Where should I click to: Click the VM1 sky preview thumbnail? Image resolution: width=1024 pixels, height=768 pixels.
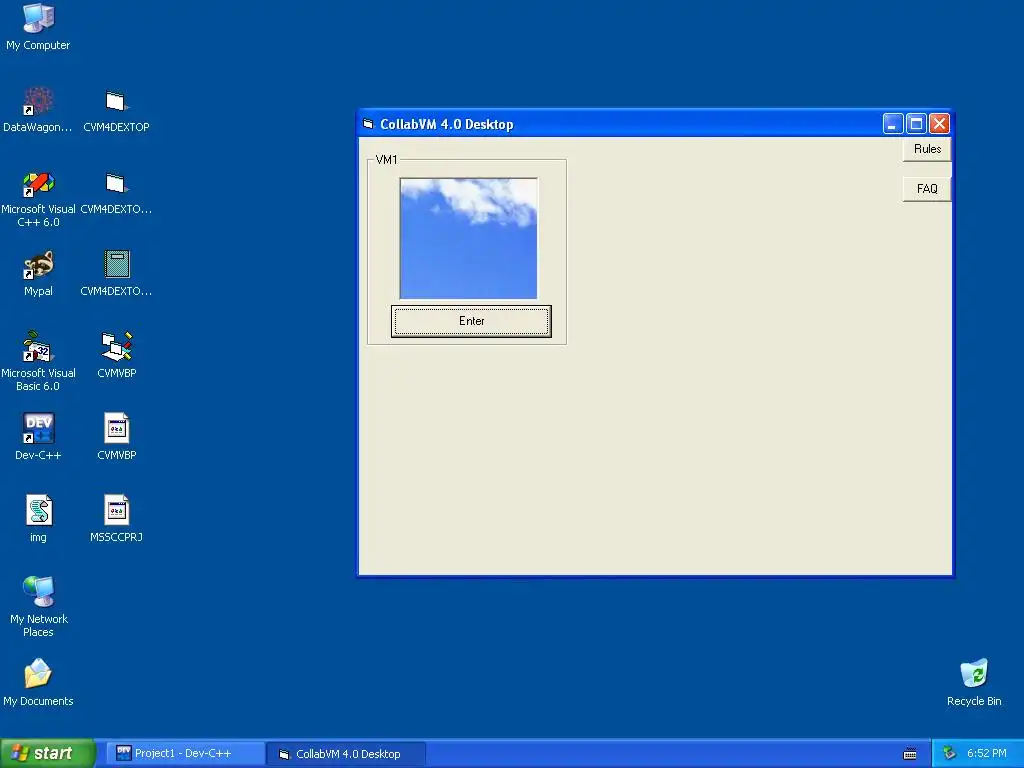click(x=468, y=238)
